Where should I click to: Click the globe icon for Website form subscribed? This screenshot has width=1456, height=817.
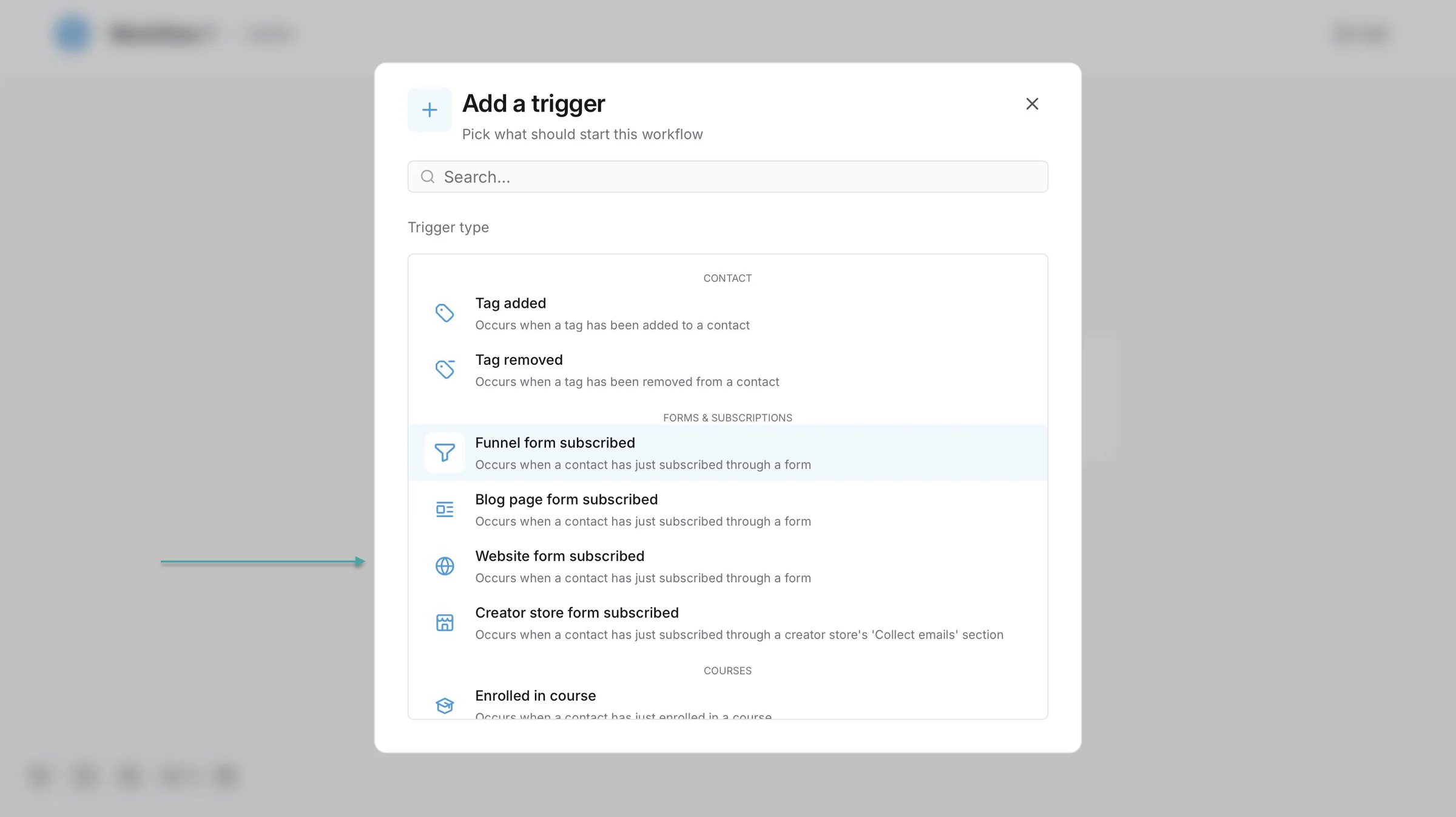click(445, 566)
